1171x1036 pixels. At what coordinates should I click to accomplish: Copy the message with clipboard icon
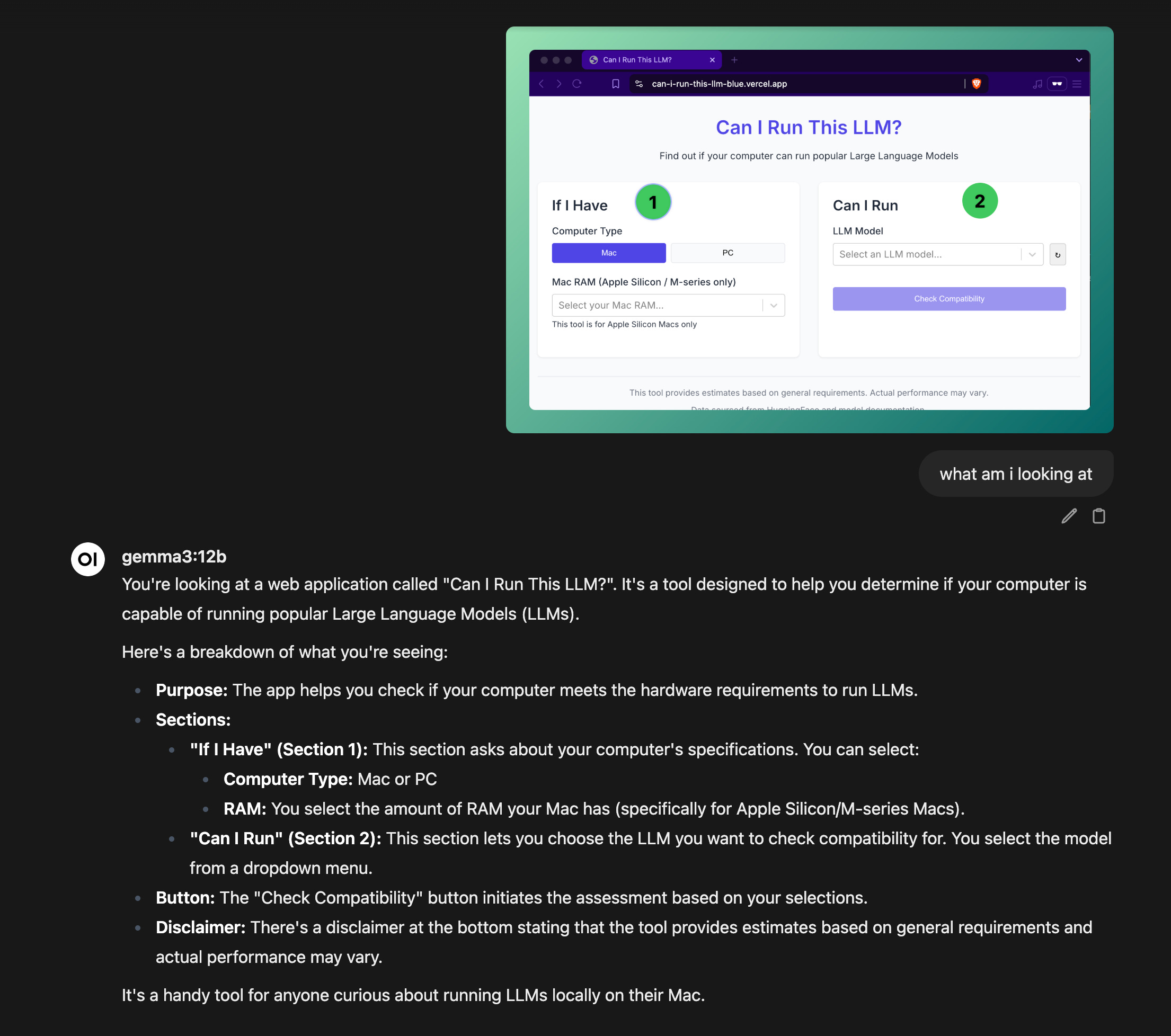(1098, 516)
